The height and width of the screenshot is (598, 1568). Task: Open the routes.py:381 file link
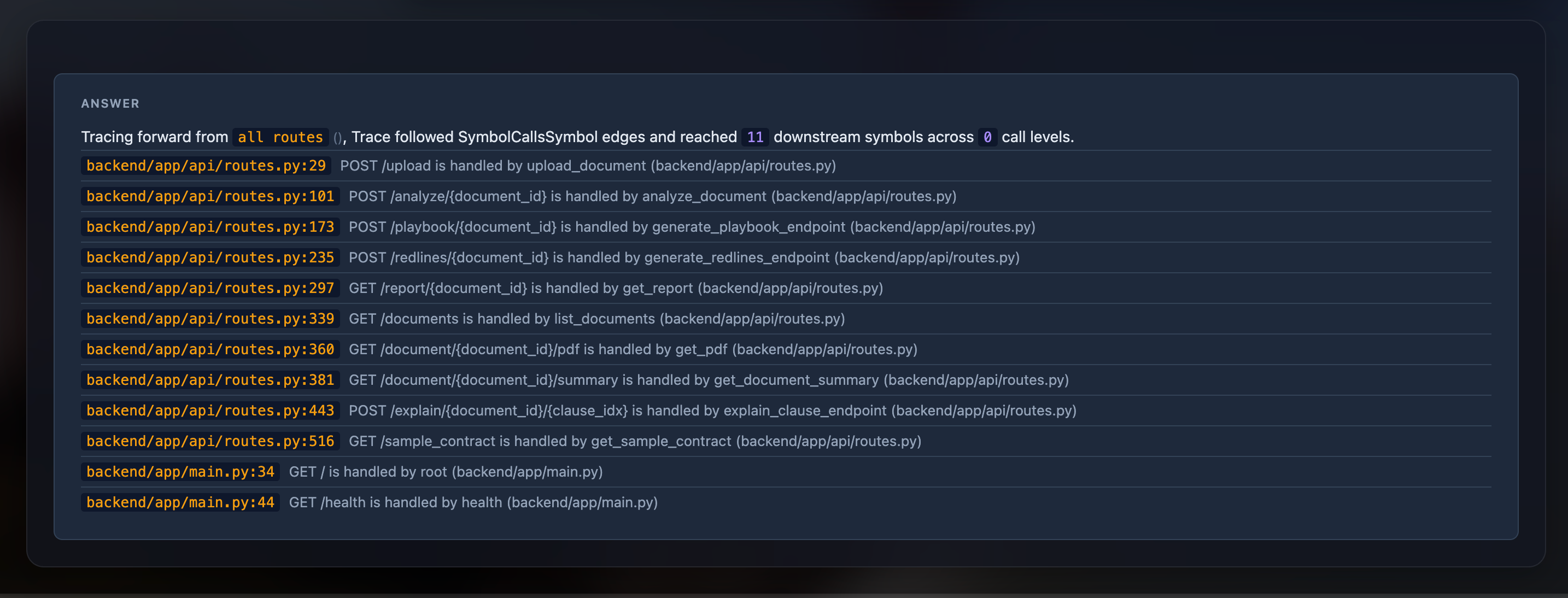point(210,379)
